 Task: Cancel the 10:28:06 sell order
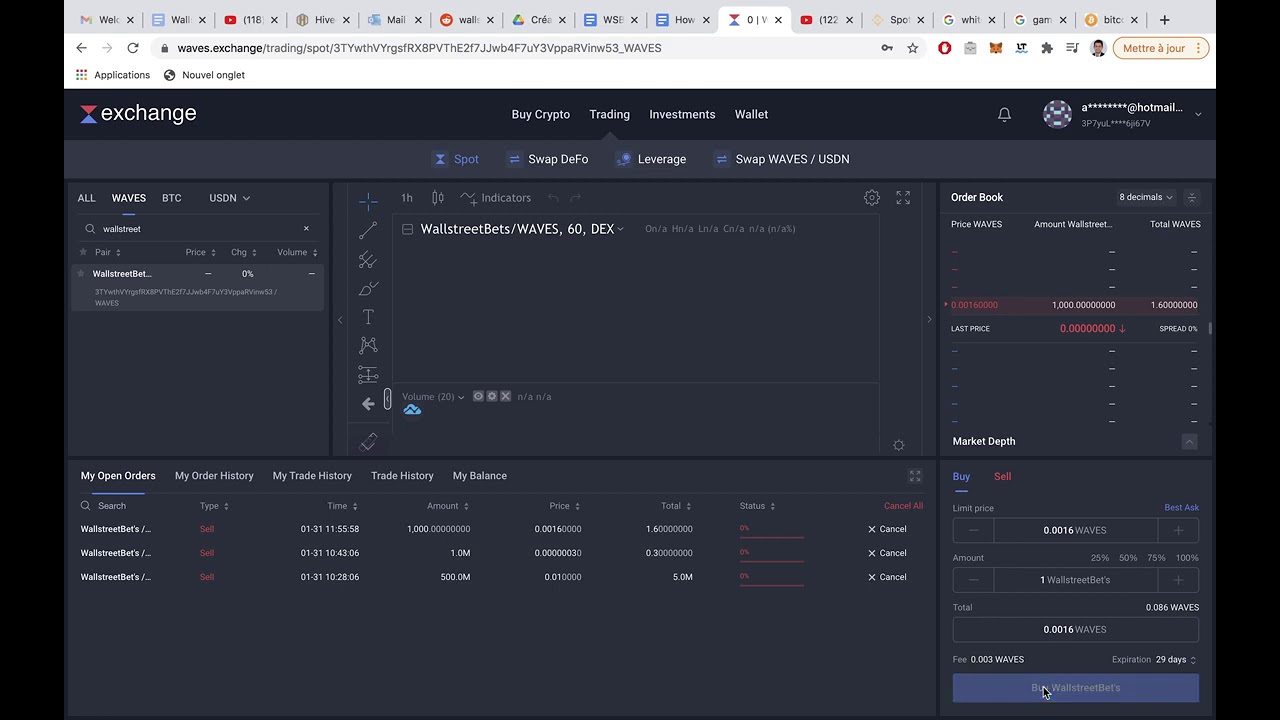tap(887, 577)
